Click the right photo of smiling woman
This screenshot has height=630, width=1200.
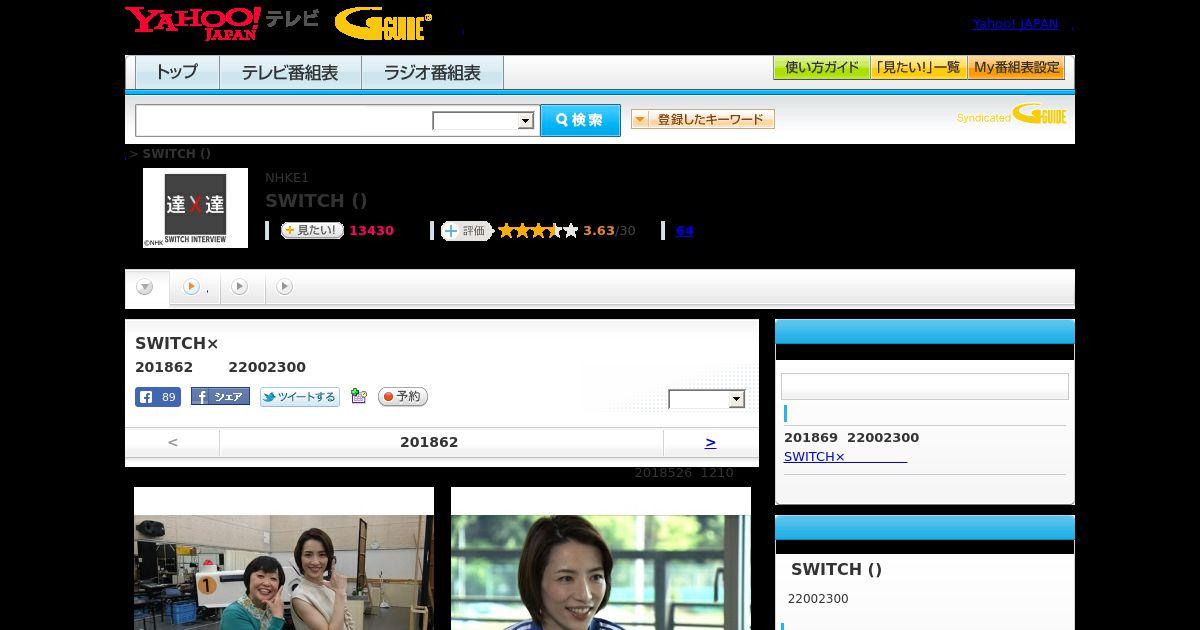coord(601,572)
